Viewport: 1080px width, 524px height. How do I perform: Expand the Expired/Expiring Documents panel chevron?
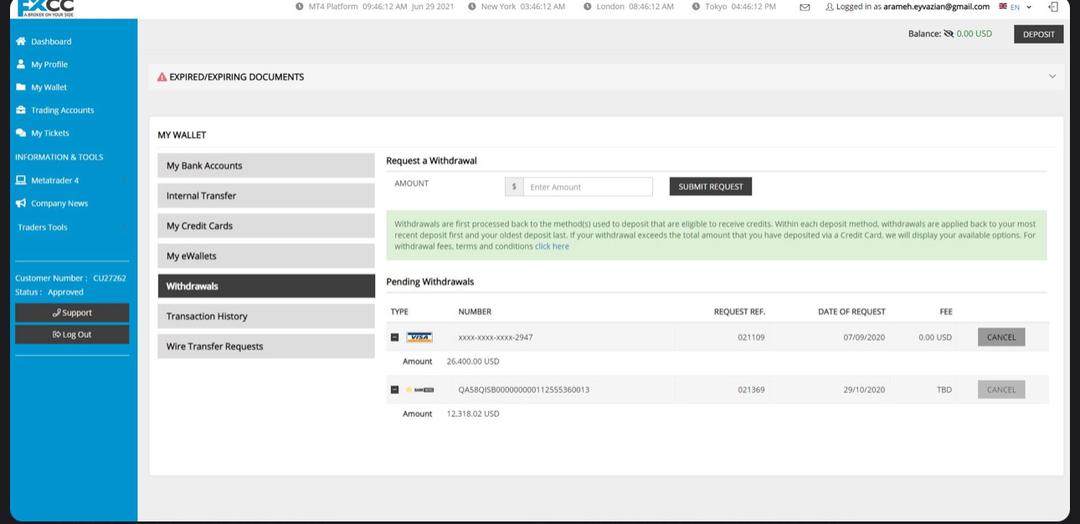coord(1052,76)
